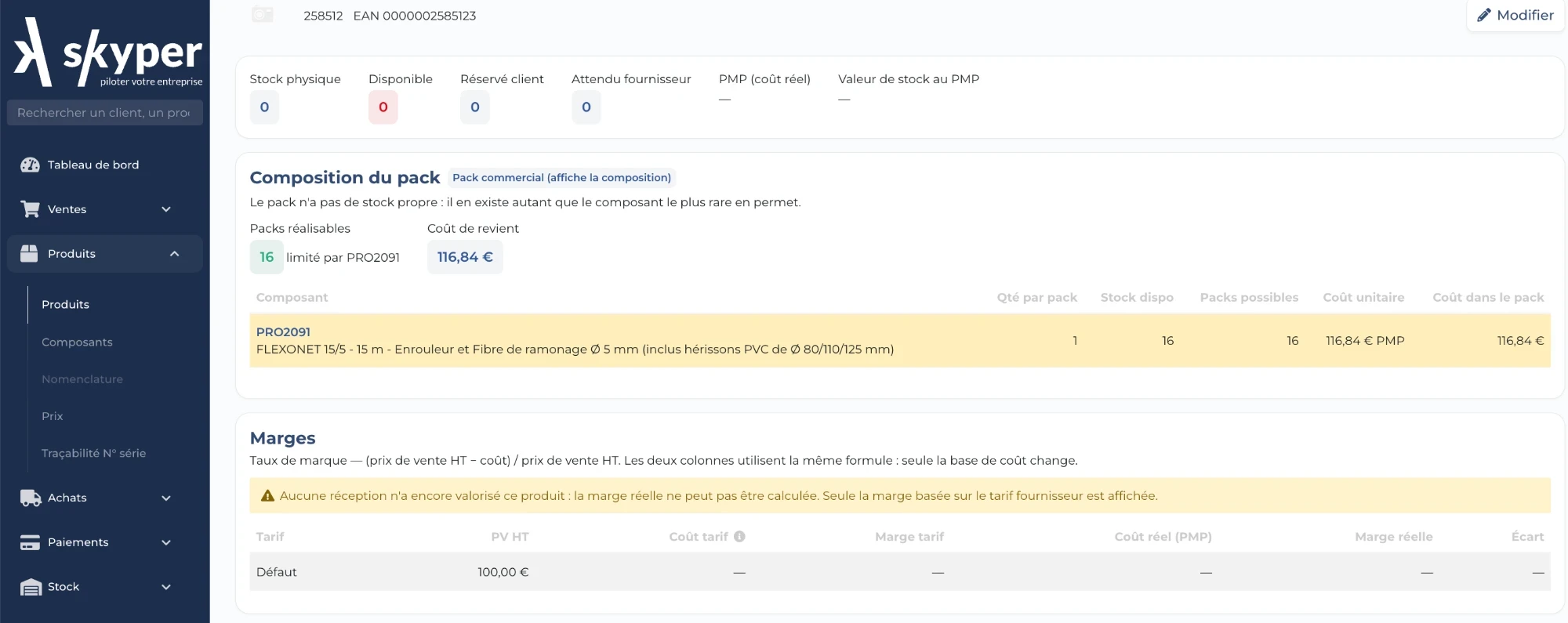This screenshot has height=623, width=1568.
Task: Open the Prix section
Action: (53, 416)
